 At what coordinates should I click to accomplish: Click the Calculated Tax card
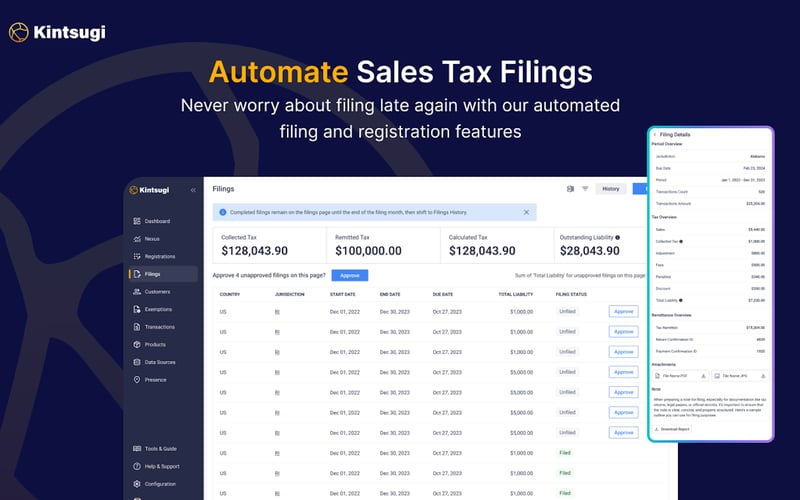point(497,245)
